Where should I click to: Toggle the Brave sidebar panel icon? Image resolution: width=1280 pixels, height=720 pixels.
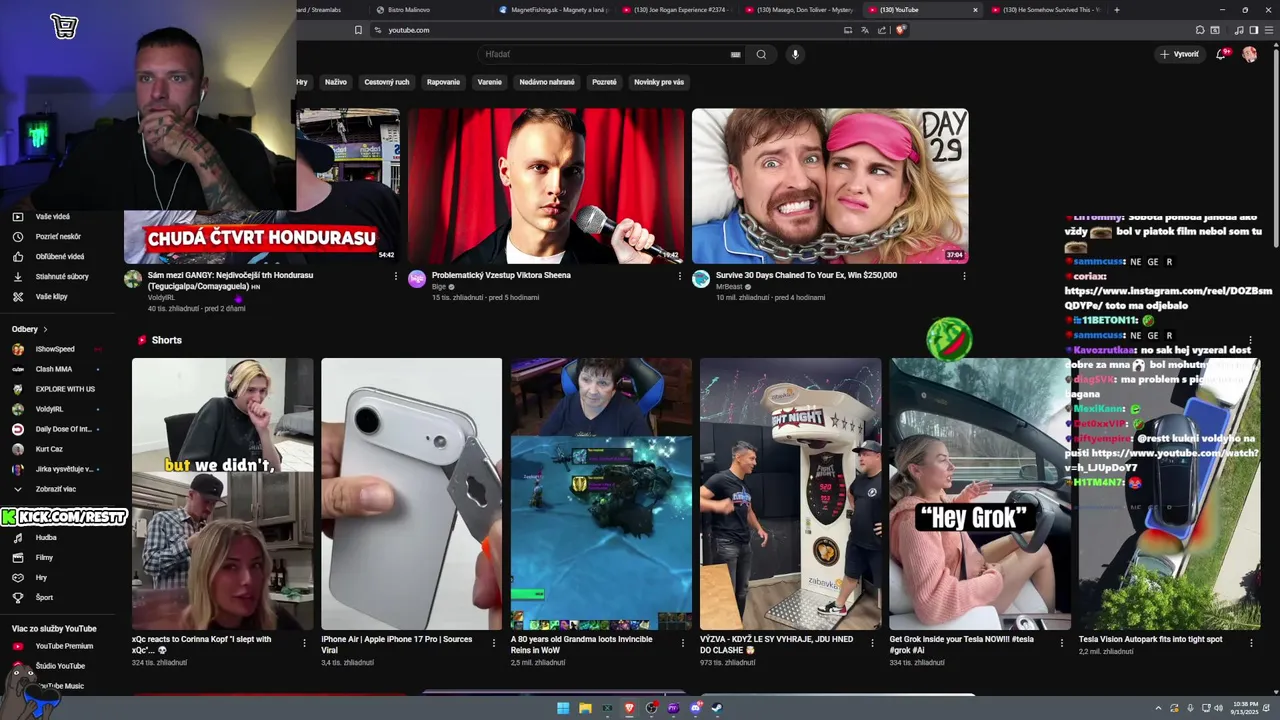tap(1254, 30)
